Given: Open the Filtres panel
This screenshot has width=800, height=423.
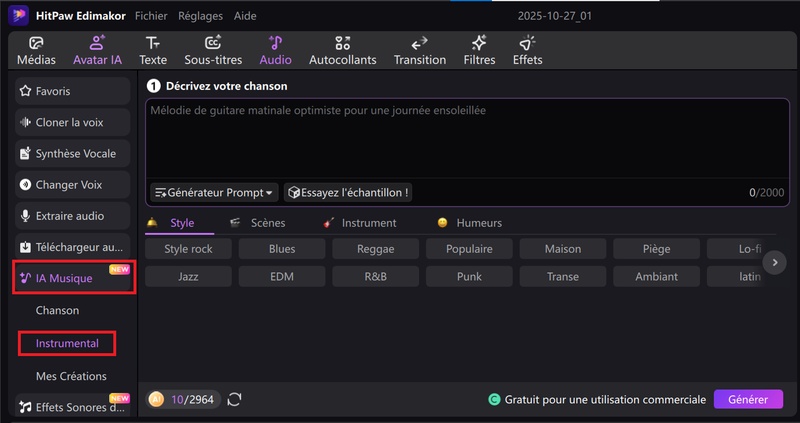Looking at the screenshot, I should (x=479, y=50).
